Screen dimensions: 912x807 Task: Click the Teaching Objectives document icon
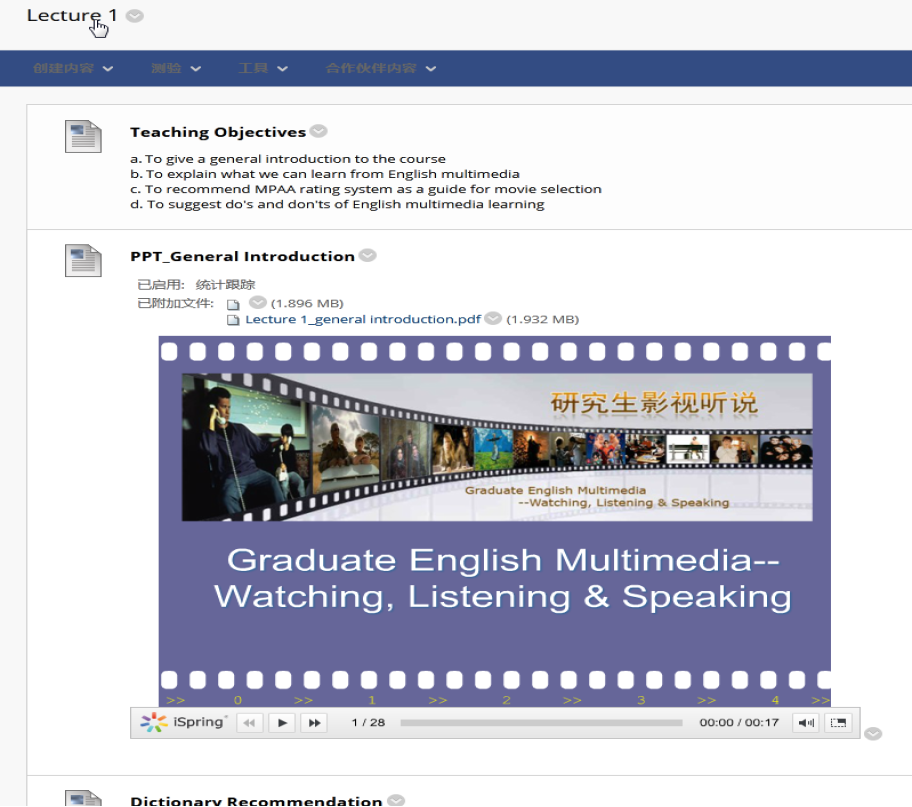click(x=83, y=136)
